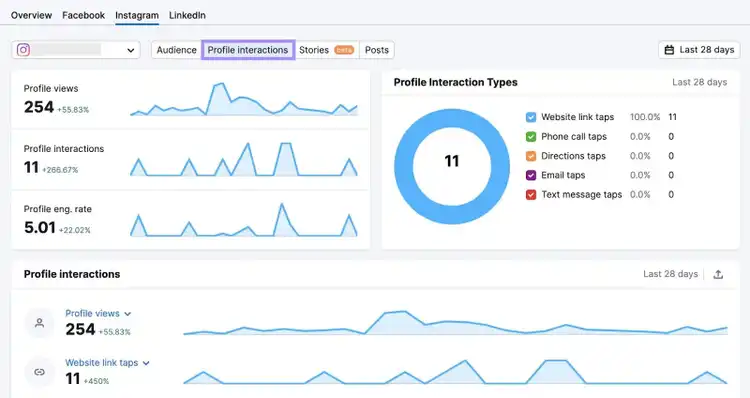Expand the Profile views metric dropdown
Viewport: 750px width, 398px height.
pos(98,314)
